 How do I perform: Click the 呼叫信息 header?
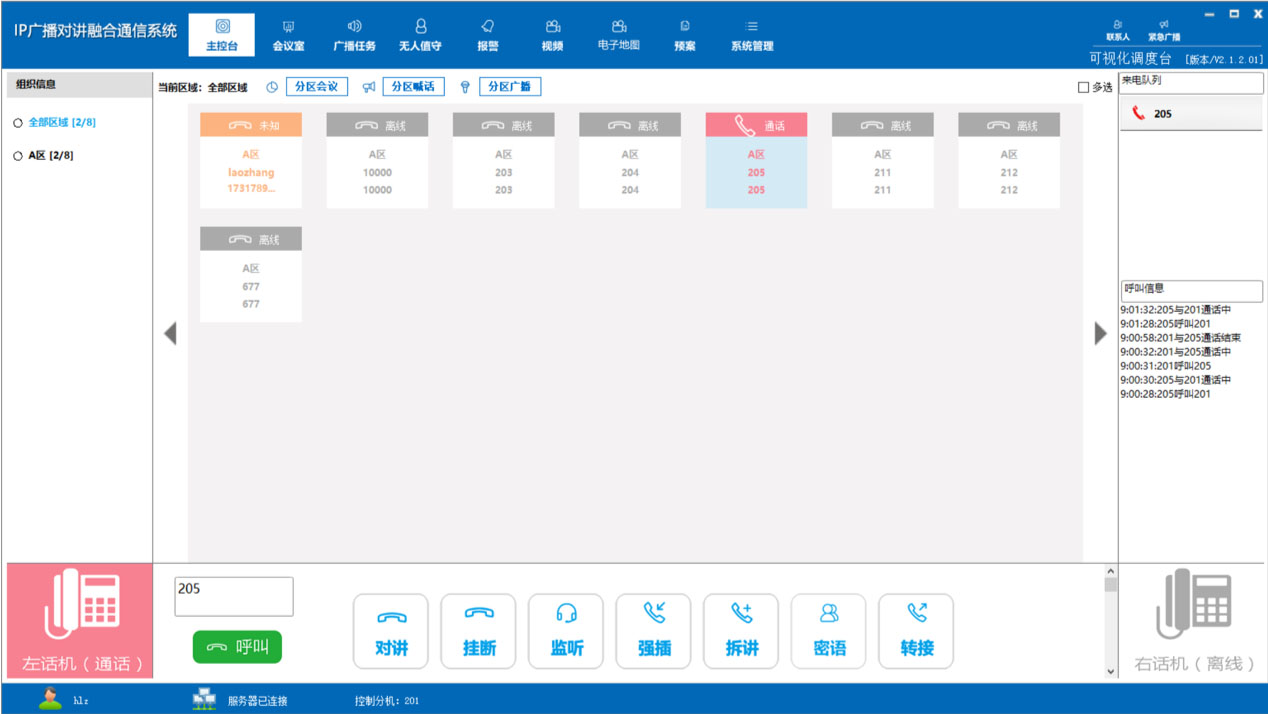pyautogui.click(x=1191, y=290)
